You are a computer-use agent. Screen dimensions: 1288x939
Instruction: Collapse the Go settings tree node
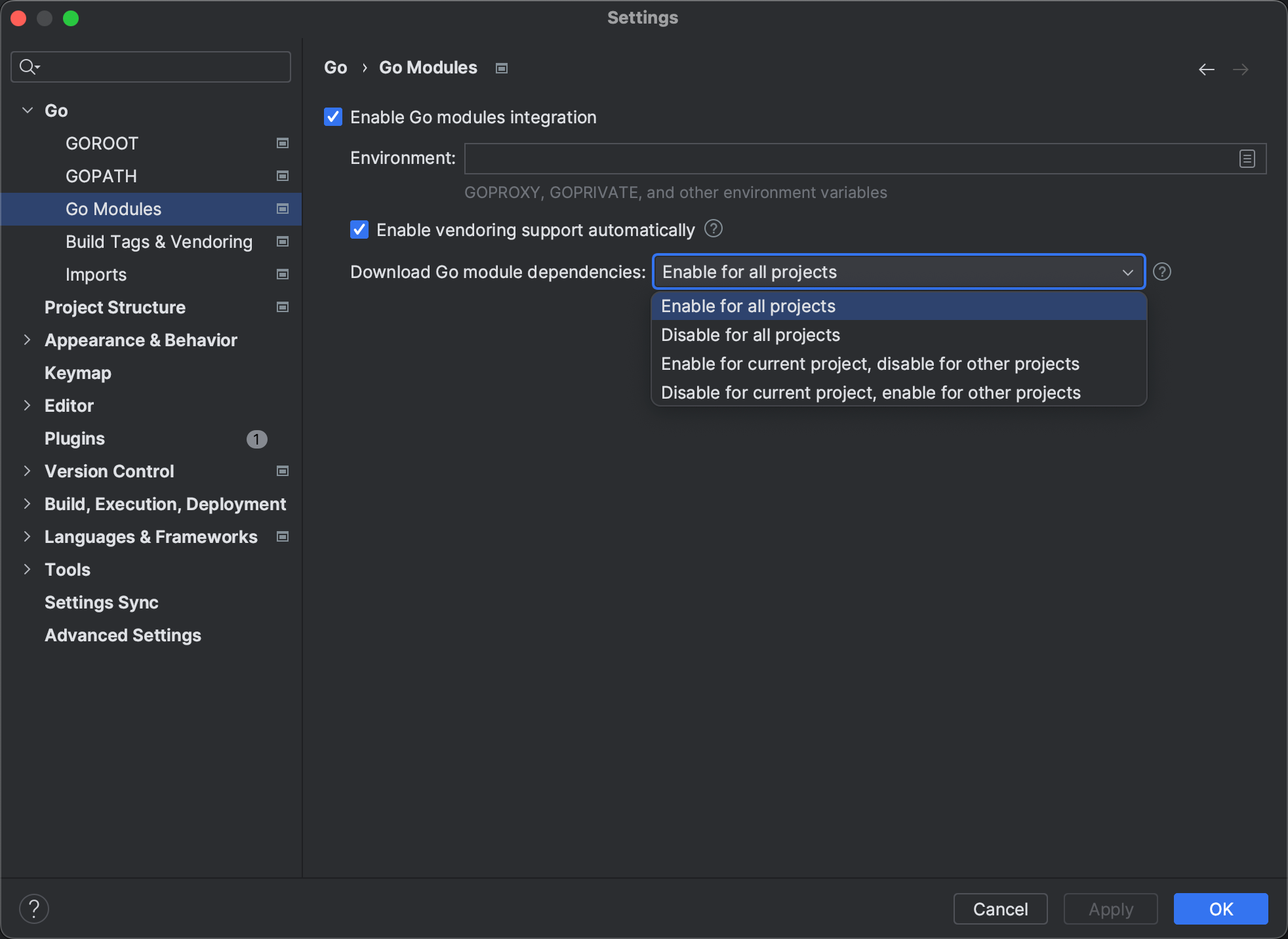click(28, 110)
